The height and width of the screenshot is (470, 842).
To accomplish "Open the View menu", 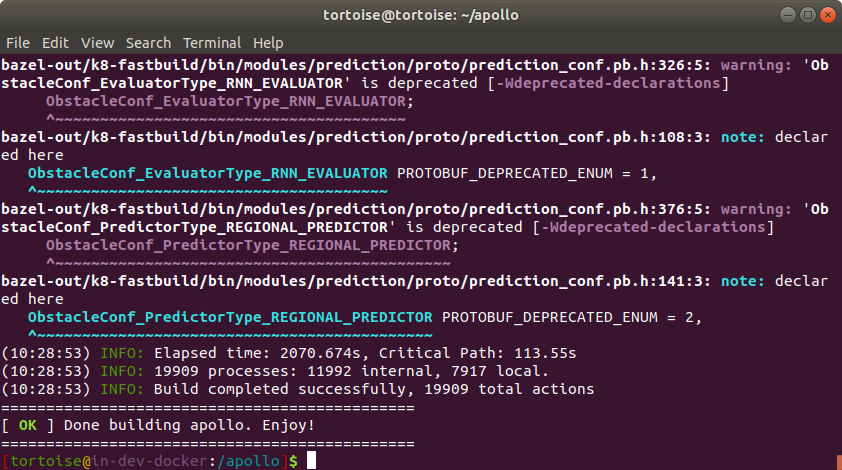I will pos(97,43).
